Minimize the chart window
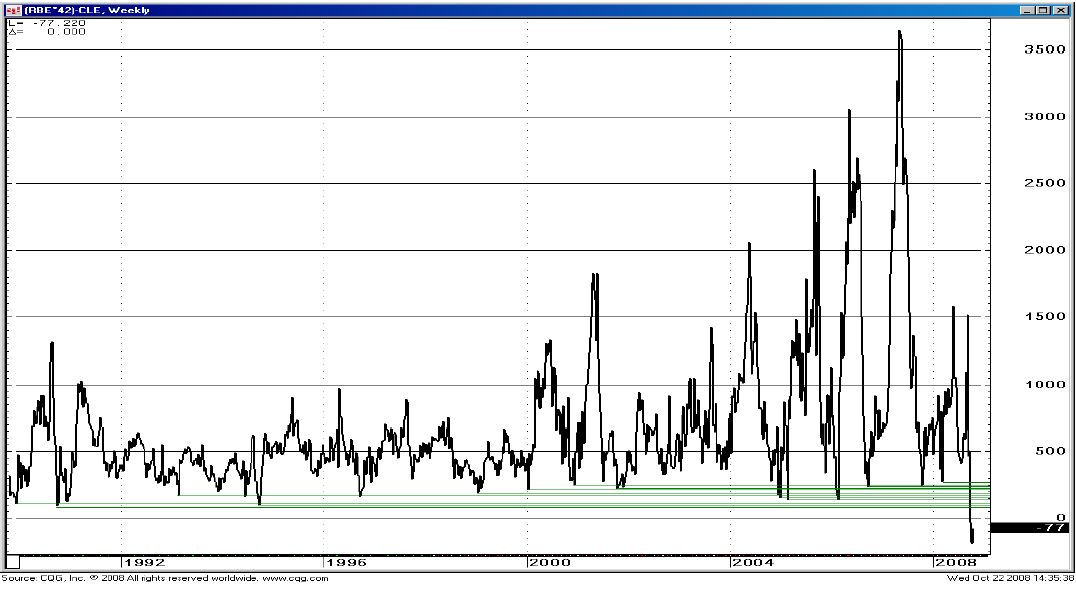The height and width of the screenshot is (590, 1076). coord(1027,10)
